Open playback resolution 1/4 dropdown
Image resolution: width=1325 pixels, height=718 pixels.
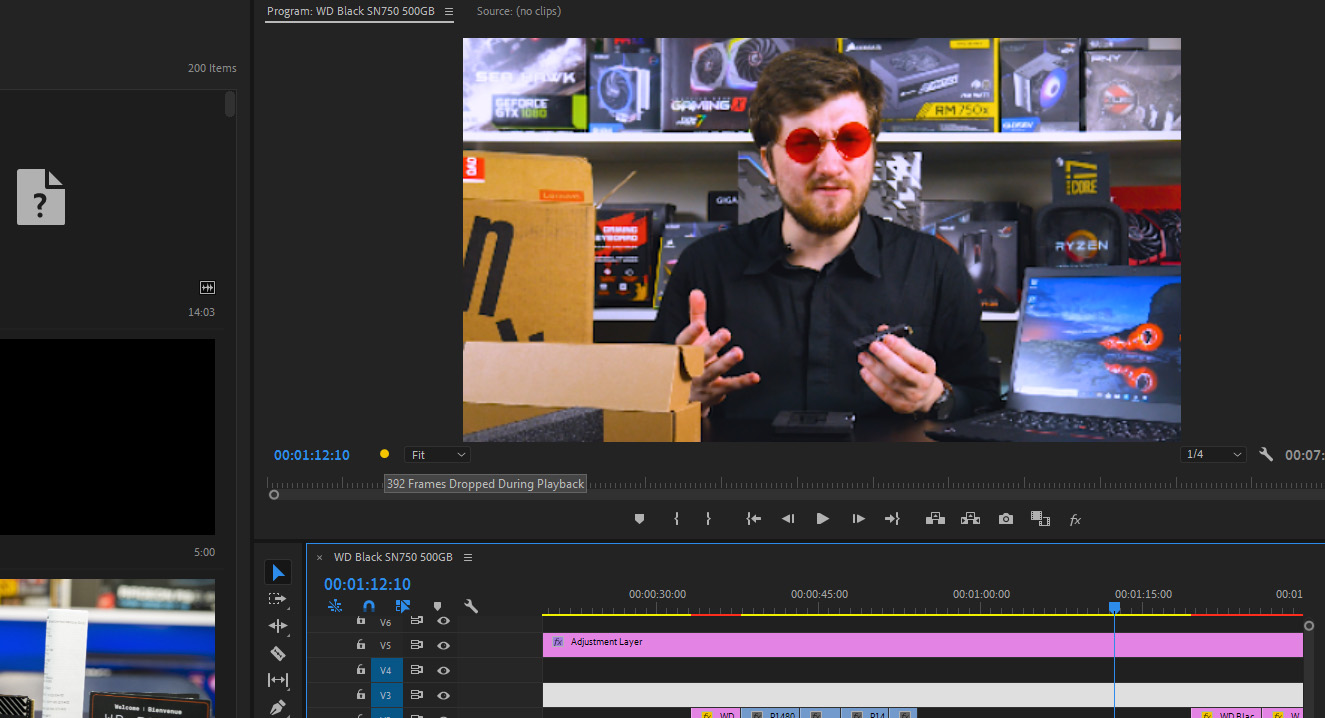click(1213, 455)
